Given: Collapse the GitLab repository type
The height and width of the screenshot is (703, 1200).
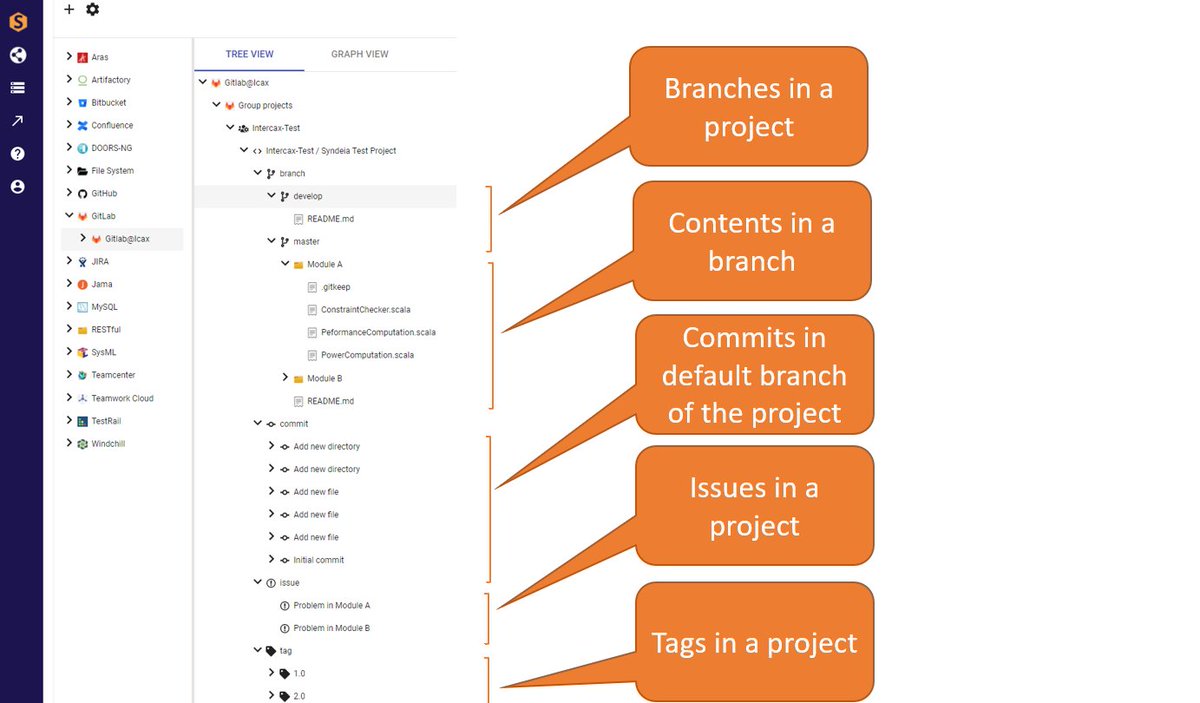Looking at the screenshot, I should tap(69, 216).
